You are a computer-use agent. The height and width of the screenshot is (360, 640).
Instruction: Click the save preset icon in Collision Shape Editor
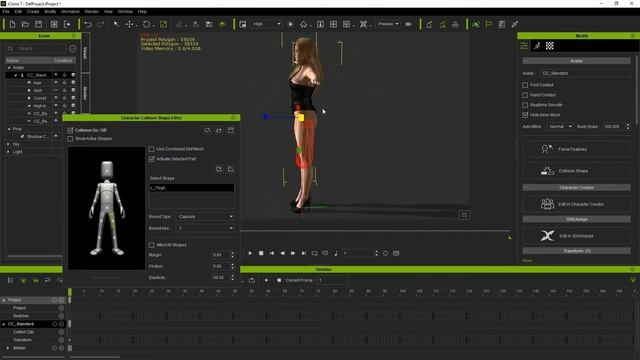231,130
